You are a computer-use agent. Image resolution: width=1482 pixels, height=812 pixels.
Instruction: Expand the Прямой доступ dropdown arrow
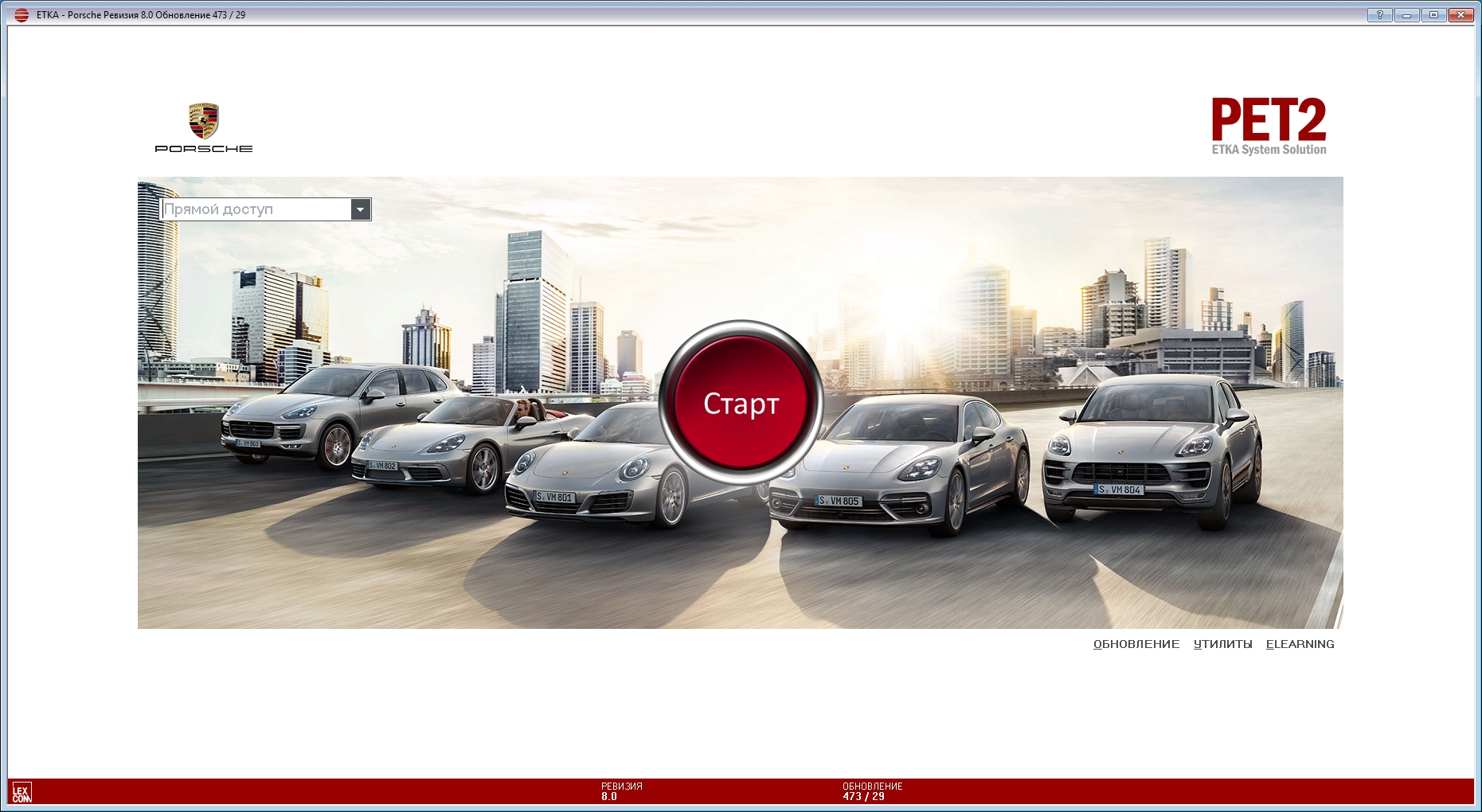tap(361, 209)
